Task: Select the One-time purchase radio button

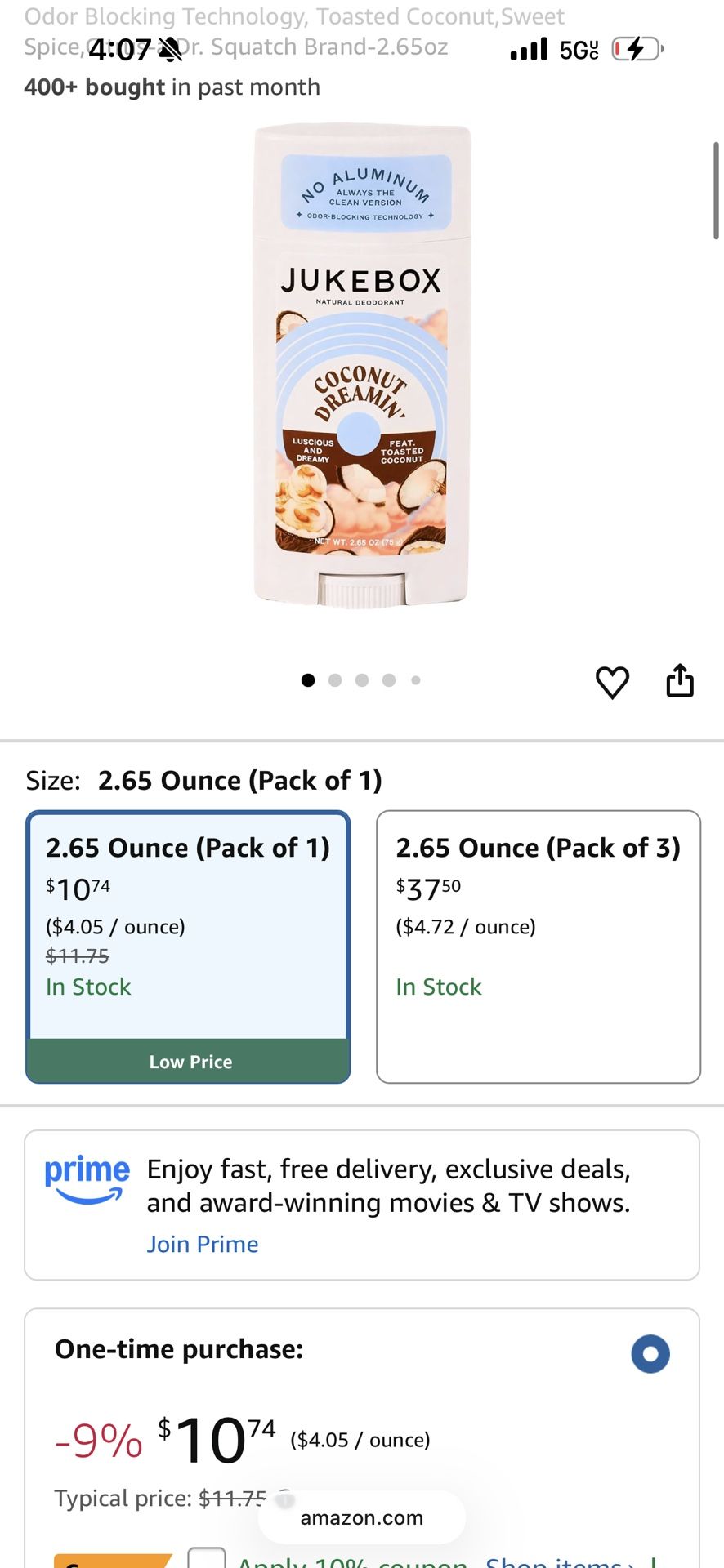Action: (x=650, y=1354)
